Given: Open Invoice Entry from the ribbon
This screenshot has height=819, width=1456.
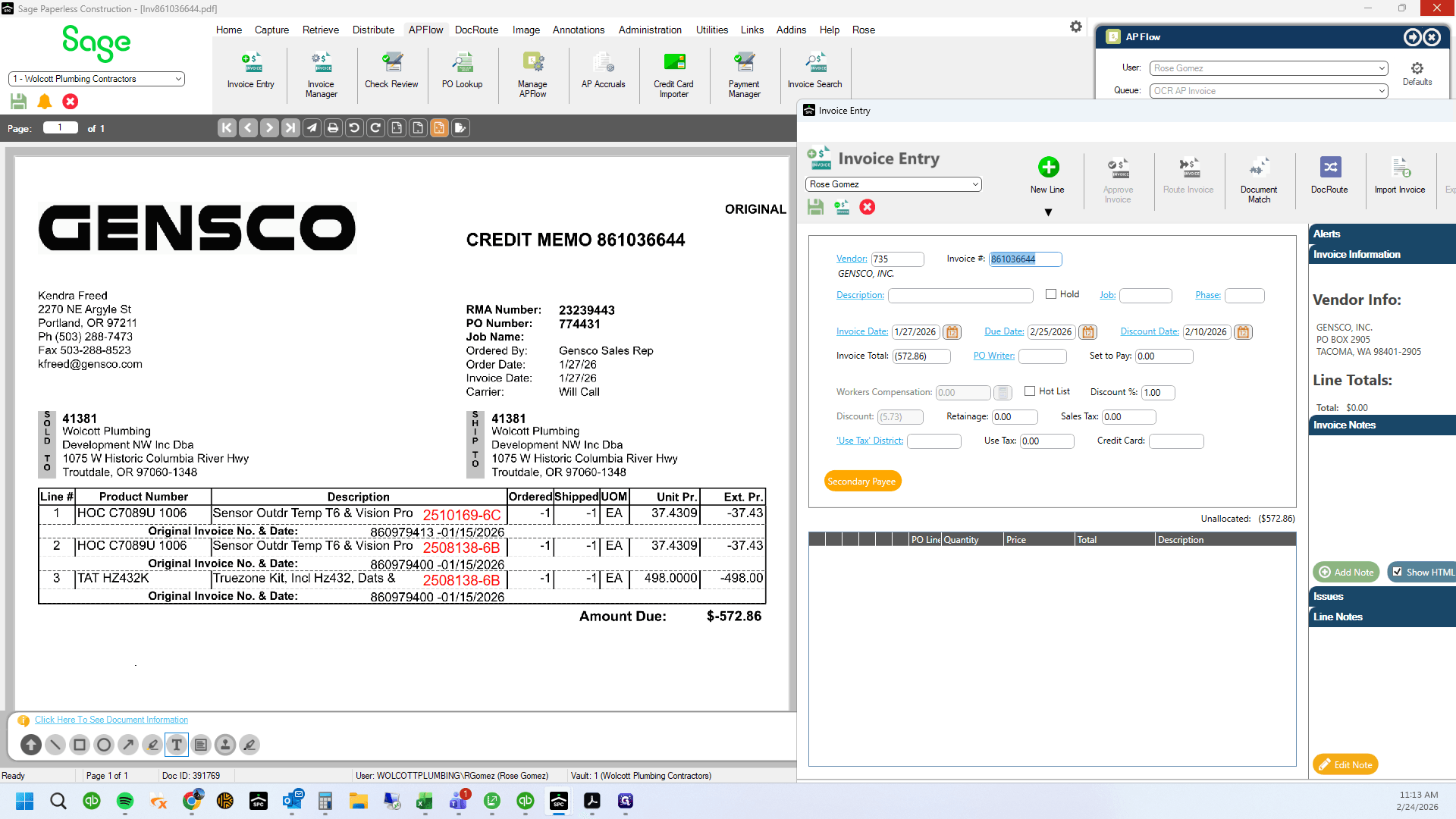Looking at the screenshot, I should (x=251, y=71).
